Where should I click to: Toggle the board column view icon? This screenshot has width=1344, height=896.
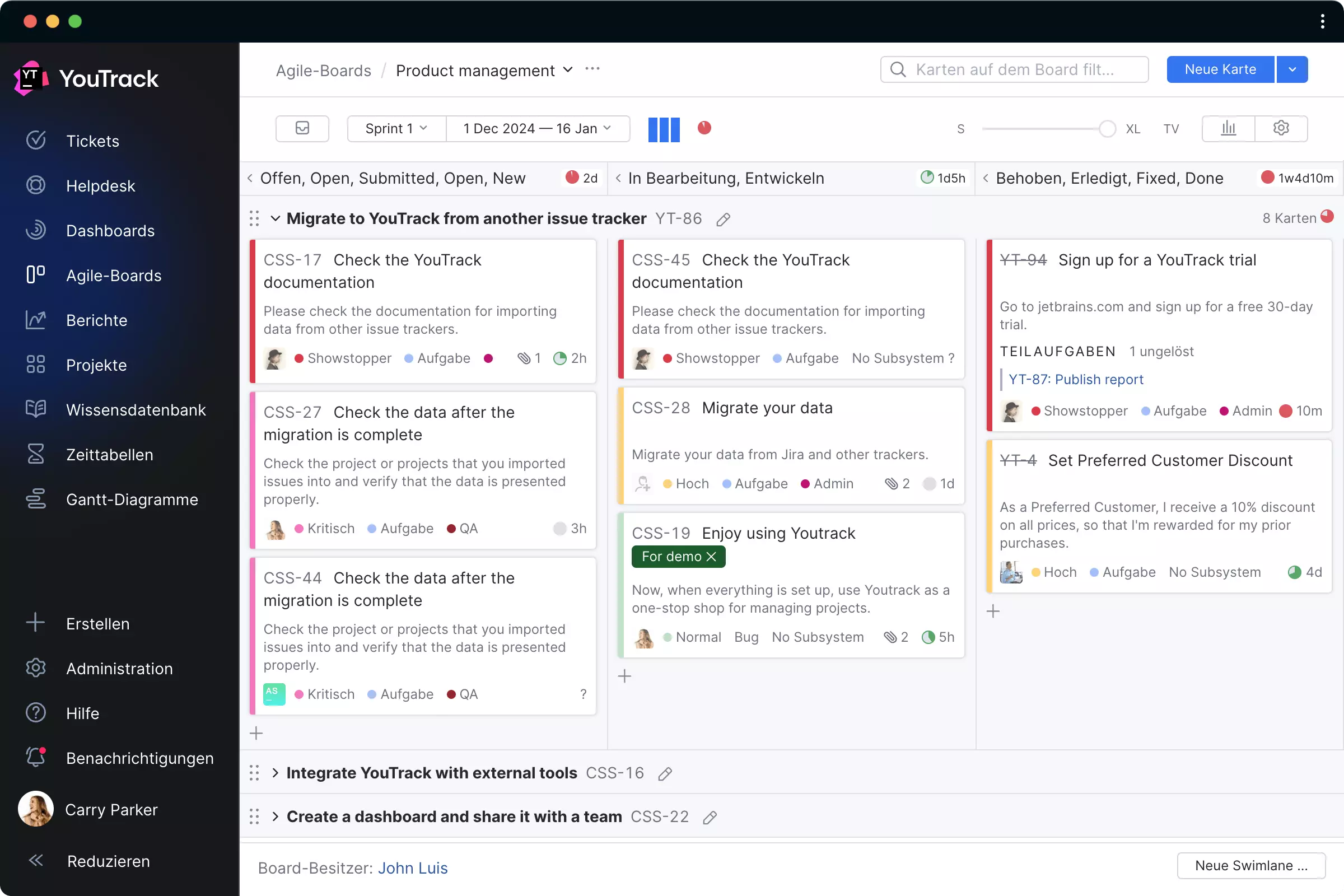click(663, 128)
